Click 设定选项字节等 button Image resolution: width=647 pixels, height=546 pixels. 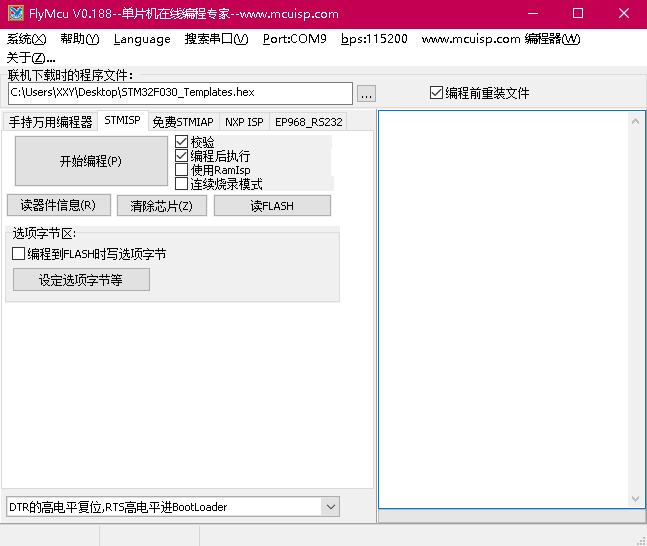click(81, 280)
